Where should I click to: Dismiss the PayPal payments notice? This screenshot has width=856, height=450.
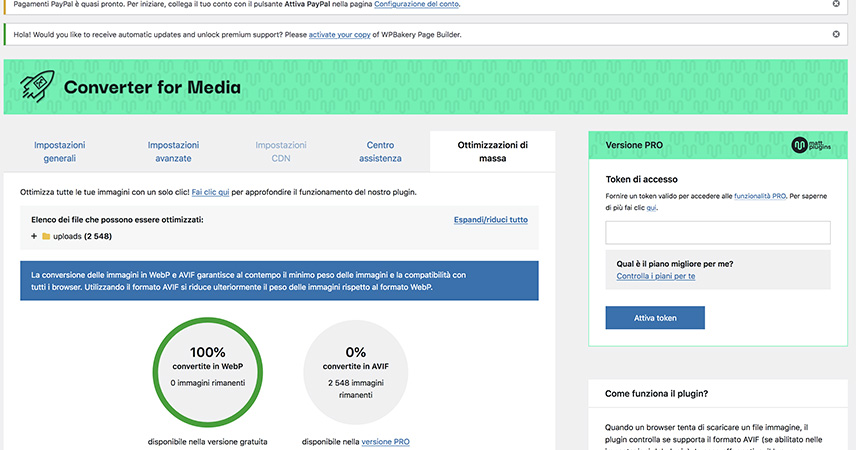(836, 4)
